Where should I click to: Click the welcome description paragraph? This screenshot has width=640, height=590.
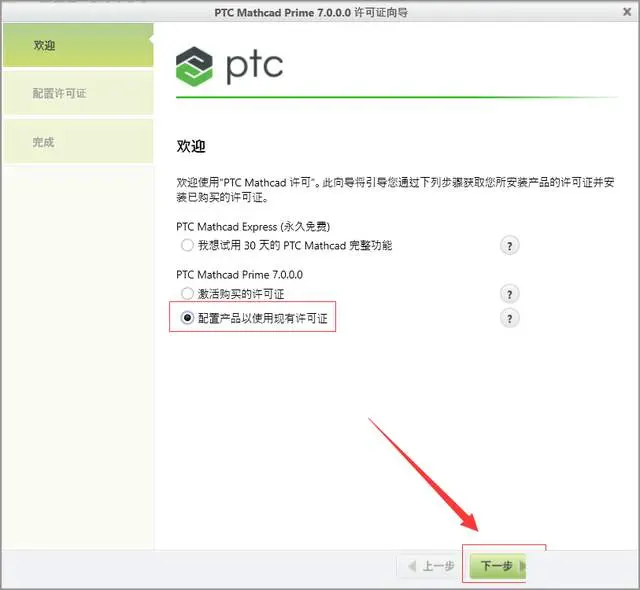point(395,190)
